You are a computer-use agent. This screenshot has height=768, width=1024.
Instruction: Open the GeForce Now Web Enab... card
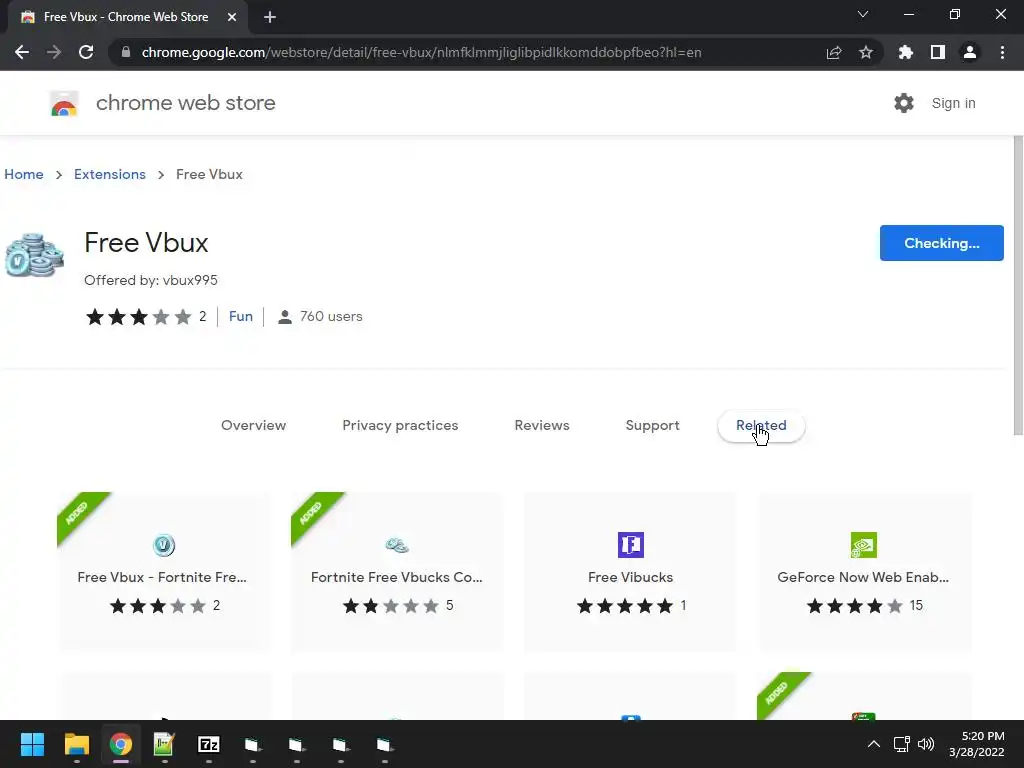pyautogui.click(x=863, y=571)
